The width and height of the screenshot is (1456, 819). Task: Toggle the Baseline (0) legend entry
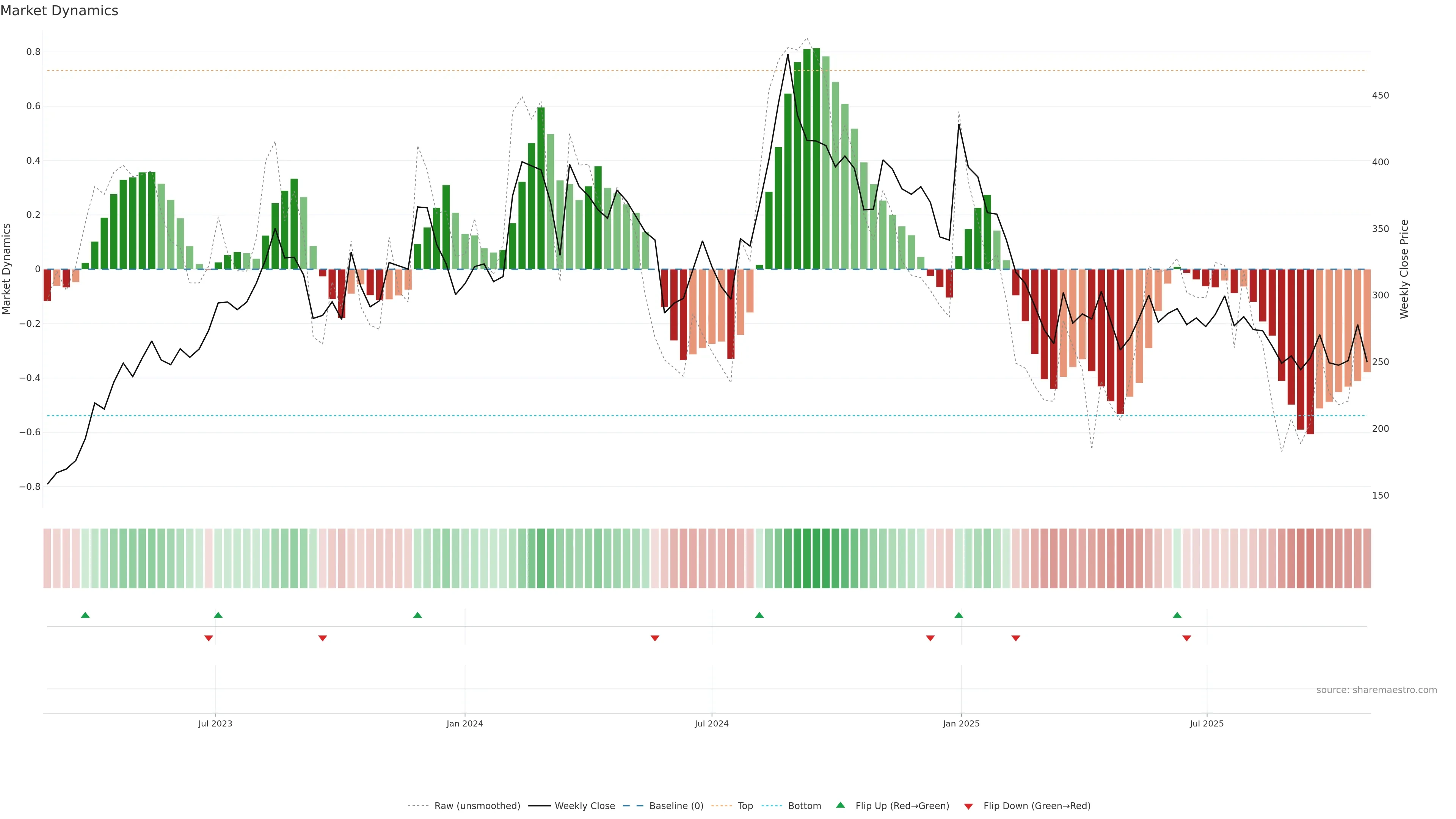[x=676, y=805]
